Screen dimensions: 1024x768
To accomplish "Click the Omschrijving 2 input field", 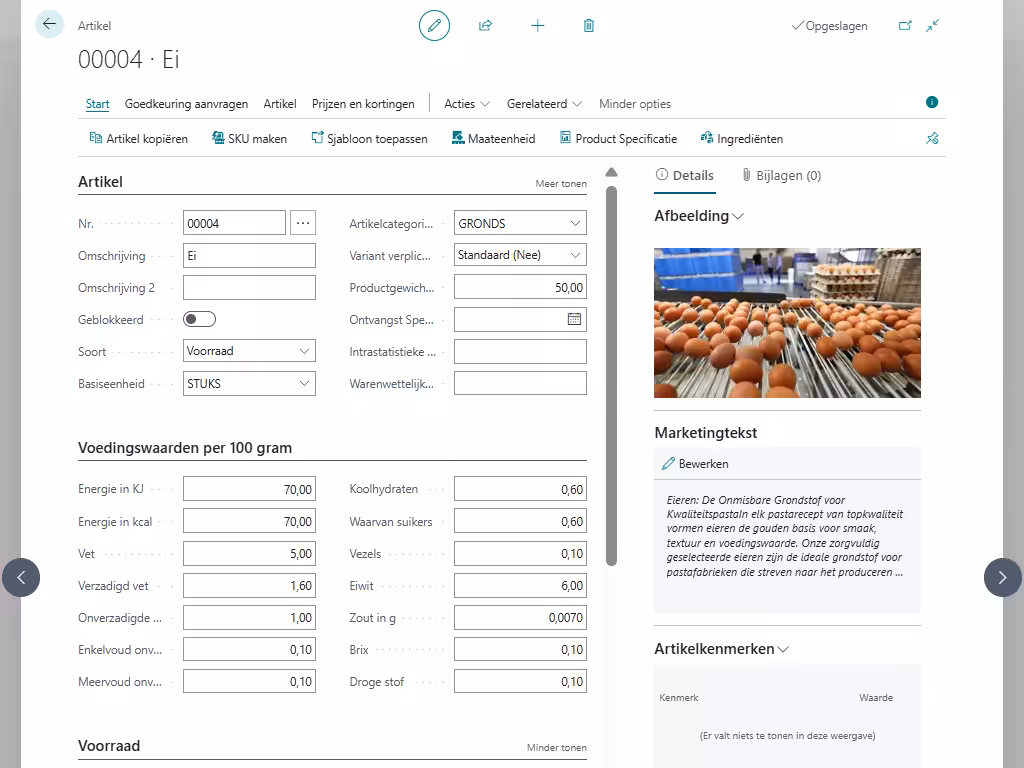I will pos(249,288).
